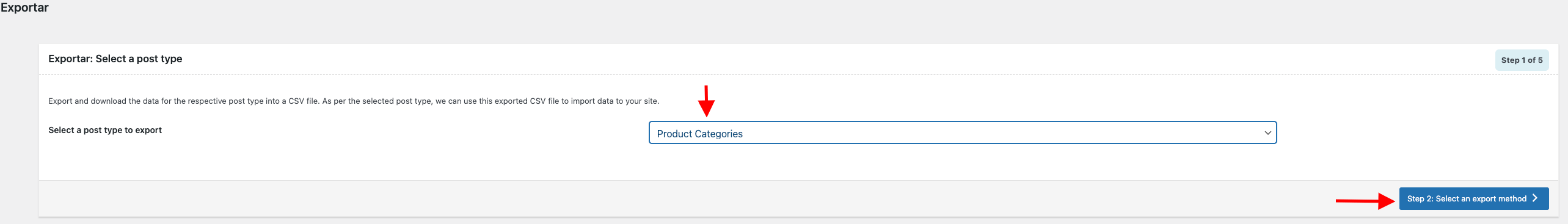The width and height of the screenshot is (1568, 224).
Task: Click the right chevron icon on the Step 2 button
Action: [1535, 198]
